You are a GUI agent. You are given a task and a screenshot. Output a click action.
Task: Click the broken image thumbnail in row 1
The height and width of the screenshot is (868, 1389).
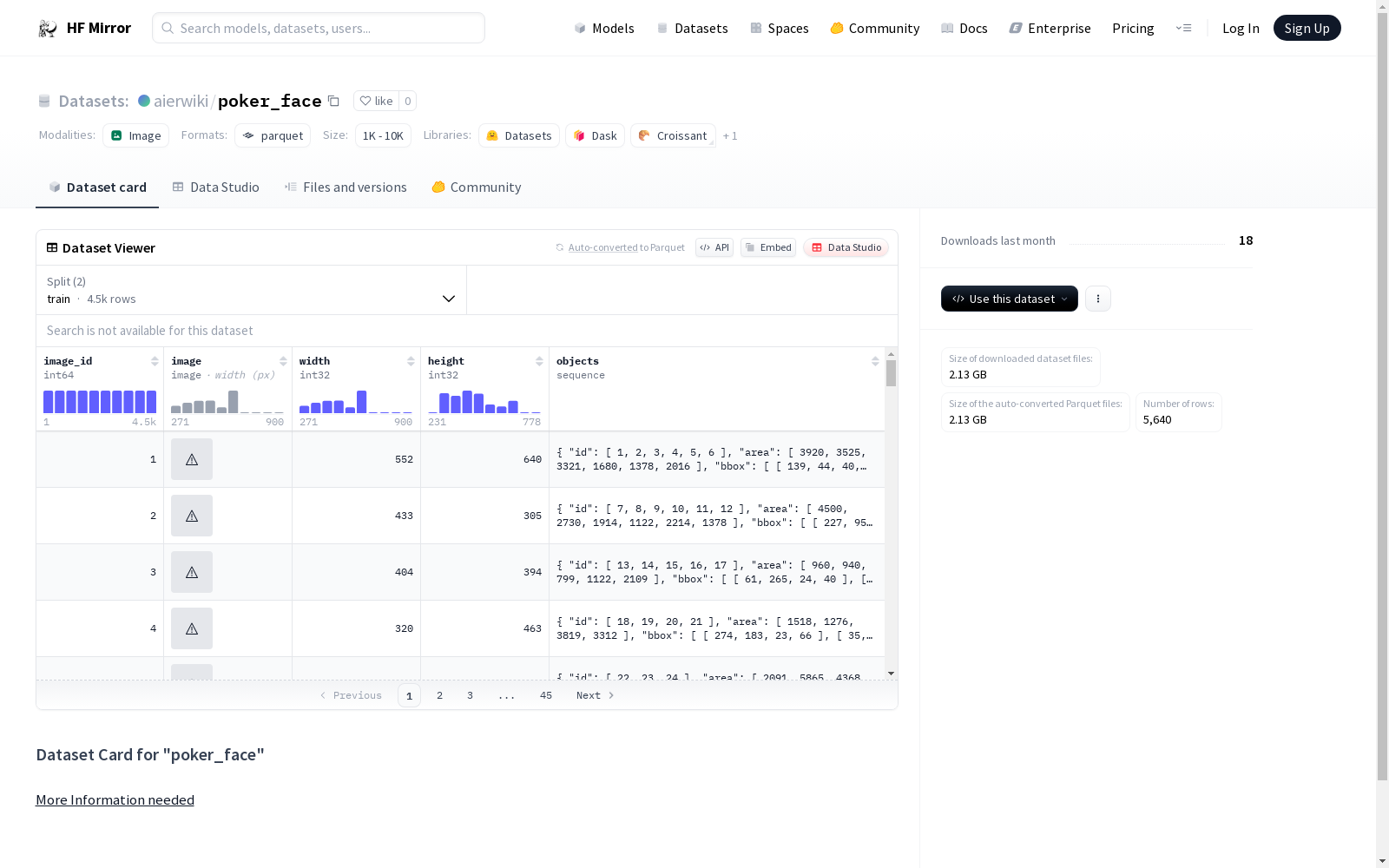point(192,459)
